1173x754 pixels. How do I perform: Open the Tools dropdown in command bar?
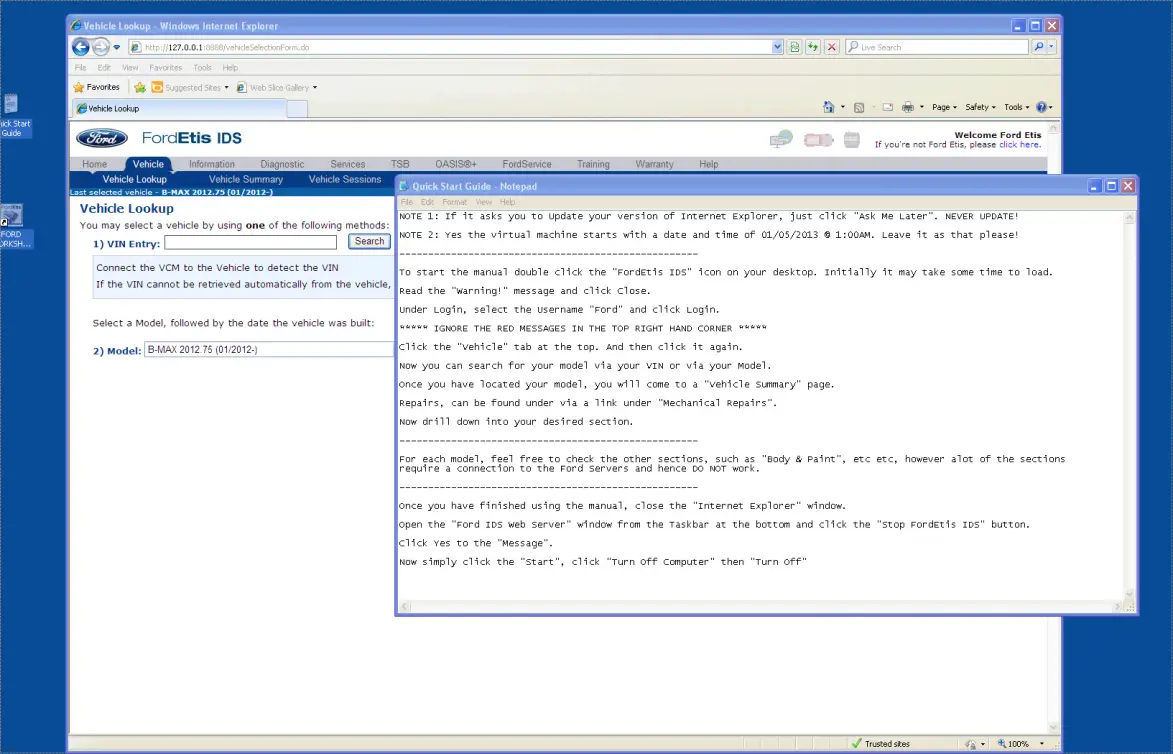click(x=1017, y=107)
